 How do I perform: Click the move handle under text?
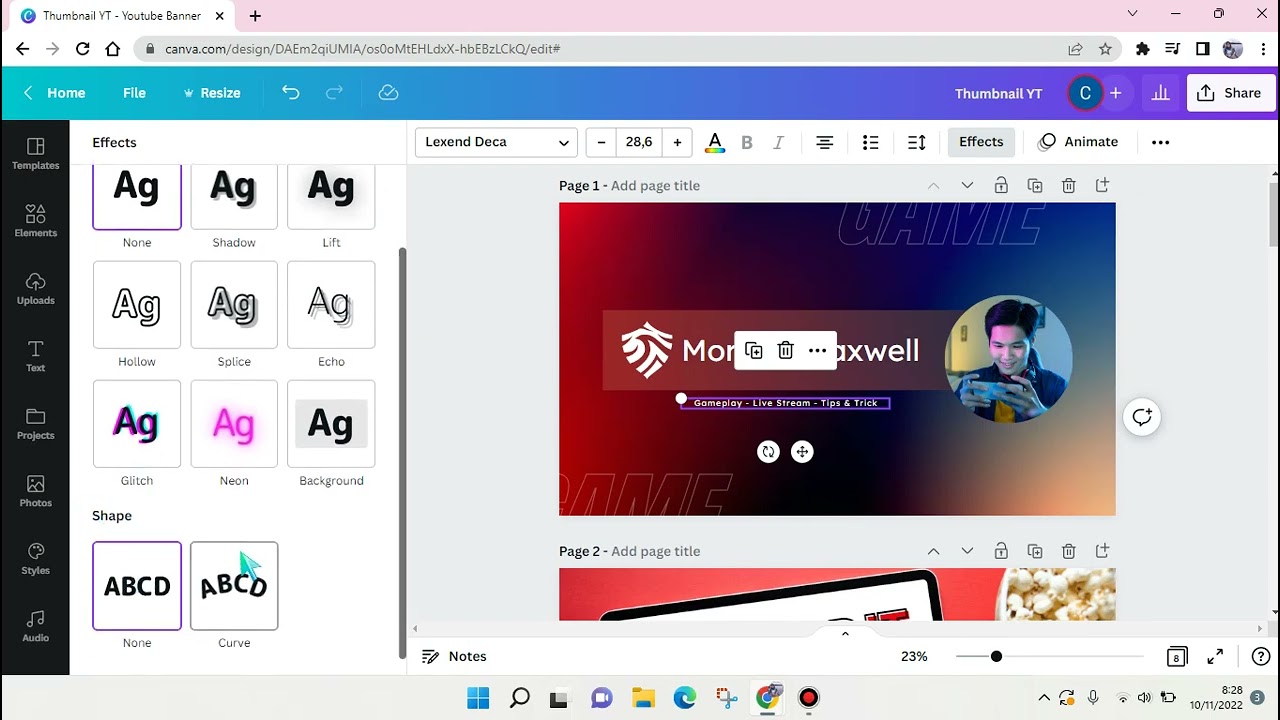click(x=801, y=452)
